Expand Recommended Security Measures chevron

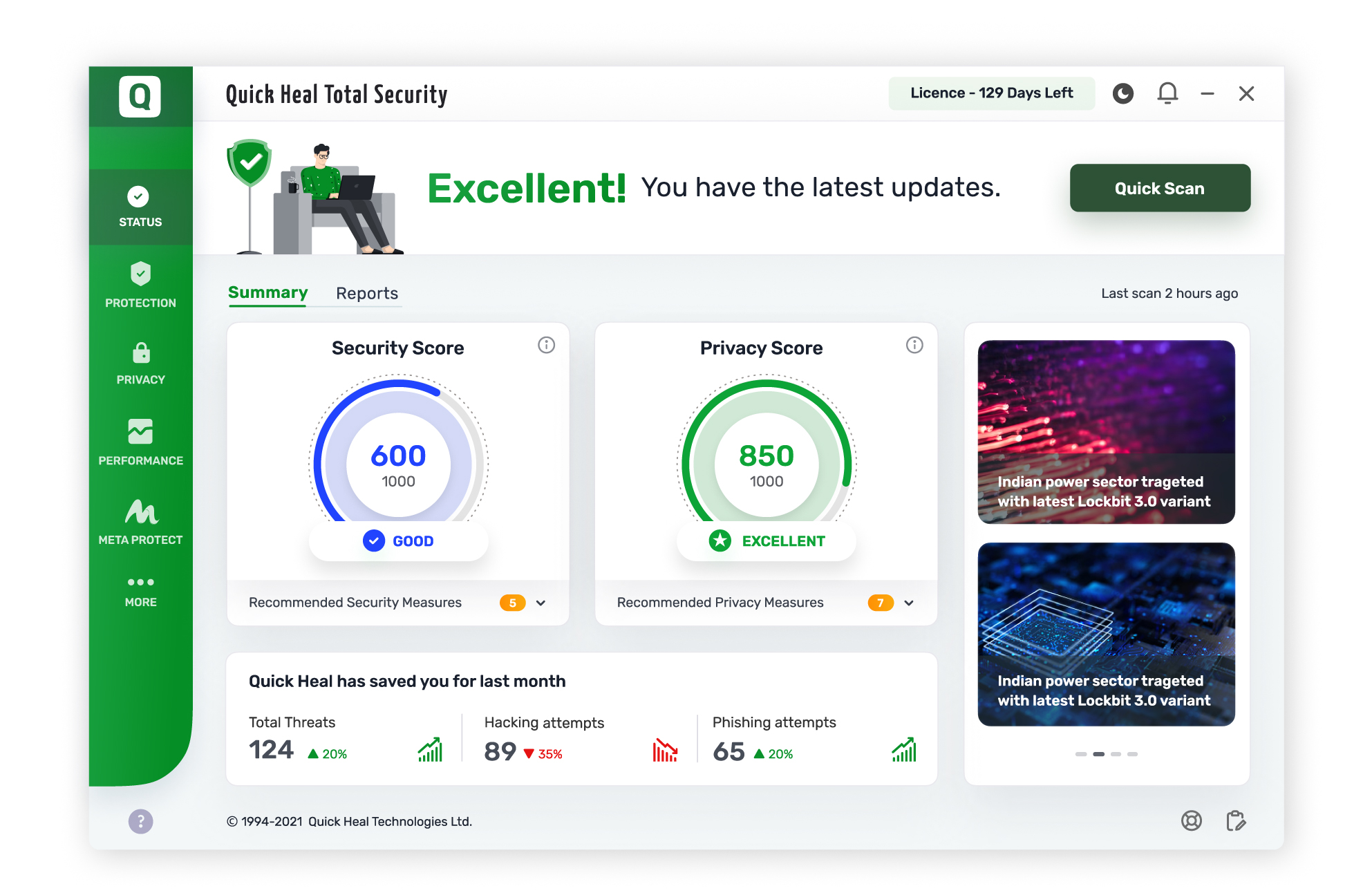[541, 603]
